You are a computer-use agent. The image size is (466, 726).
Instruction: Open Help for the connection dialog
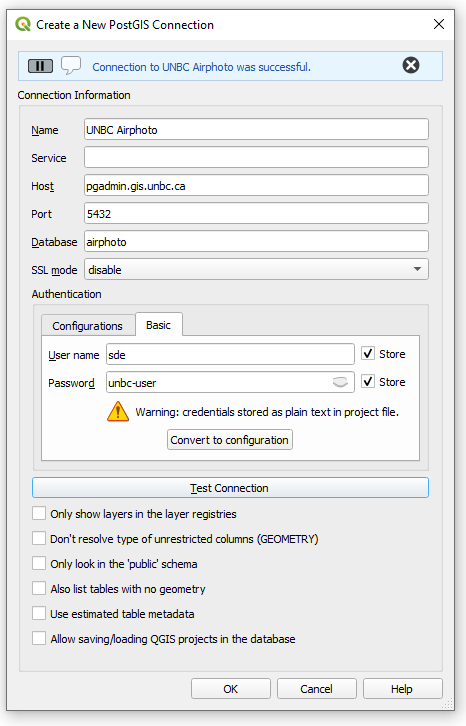[x=403, y=689]
